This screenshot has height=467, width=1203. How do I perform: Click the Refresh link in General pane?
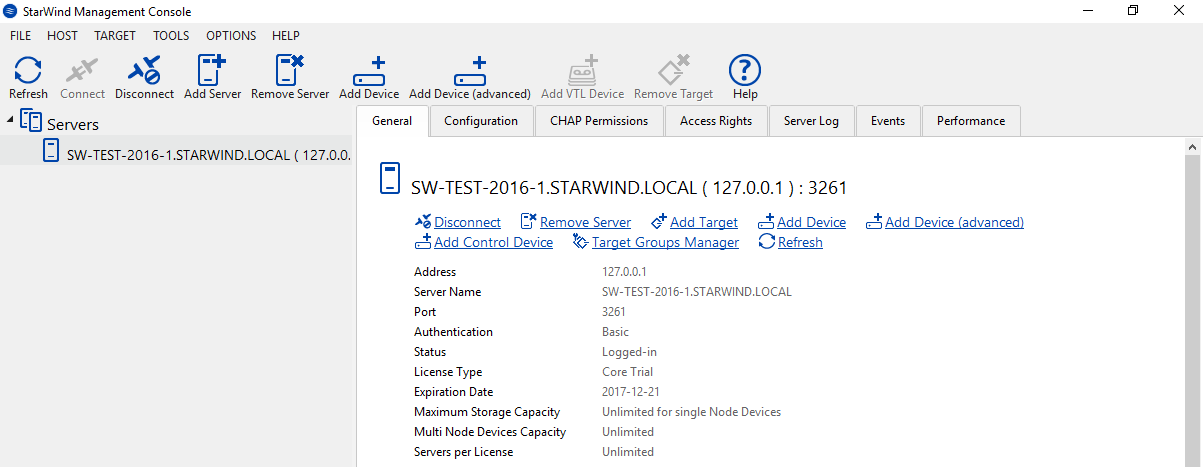[800, 242]
